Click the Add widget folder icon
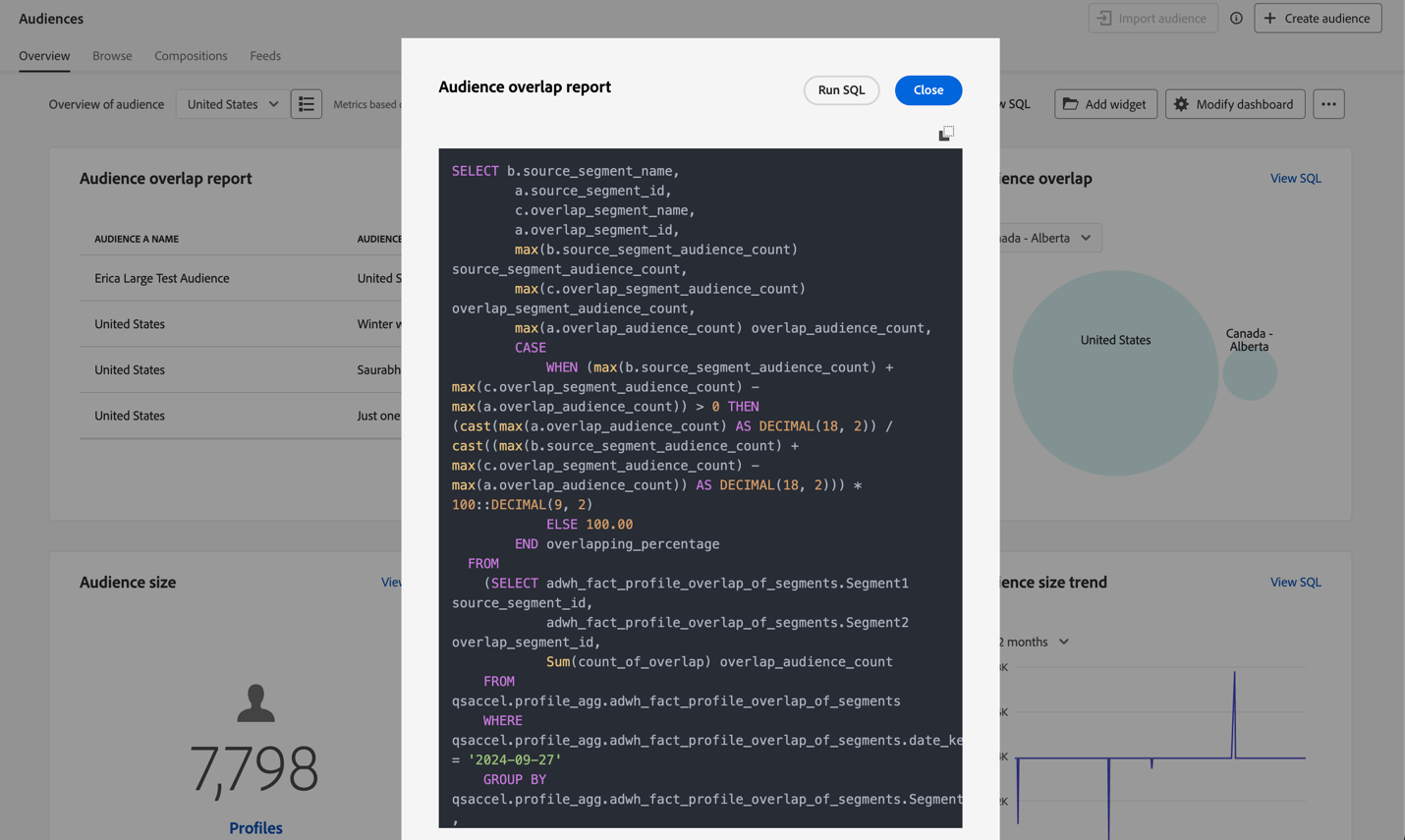The image size is (1405, 840). pyautogui.click(x=1071, y=103)
